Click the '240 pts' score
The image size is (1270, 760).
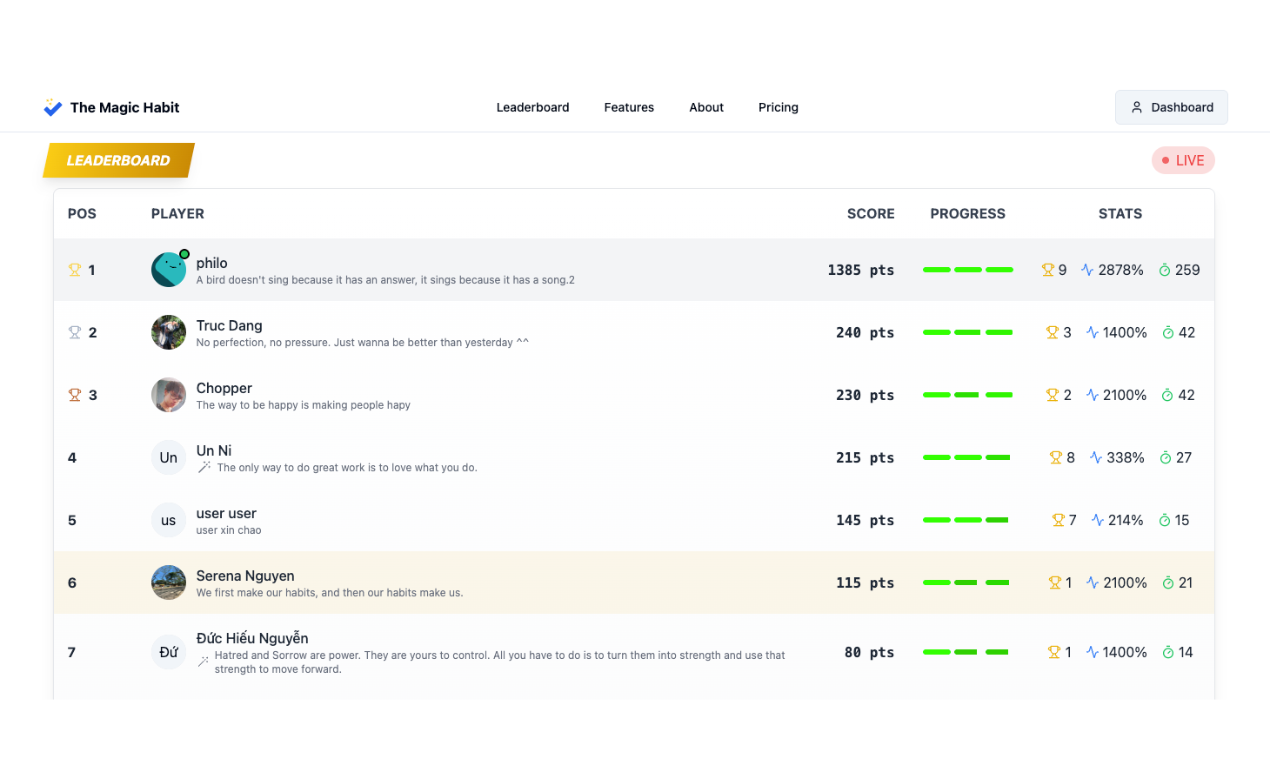(865, 333)
